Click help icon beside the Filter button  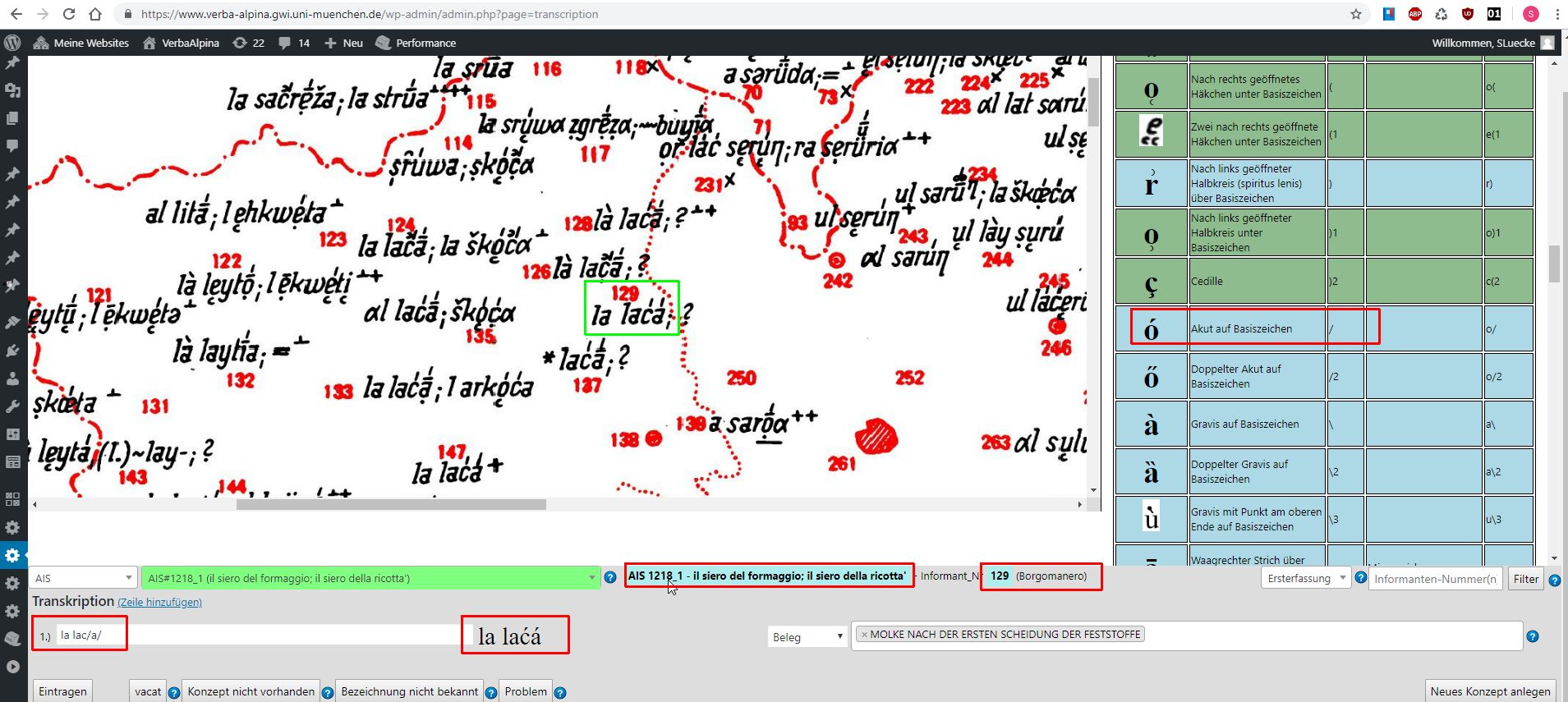[1555, 580]
